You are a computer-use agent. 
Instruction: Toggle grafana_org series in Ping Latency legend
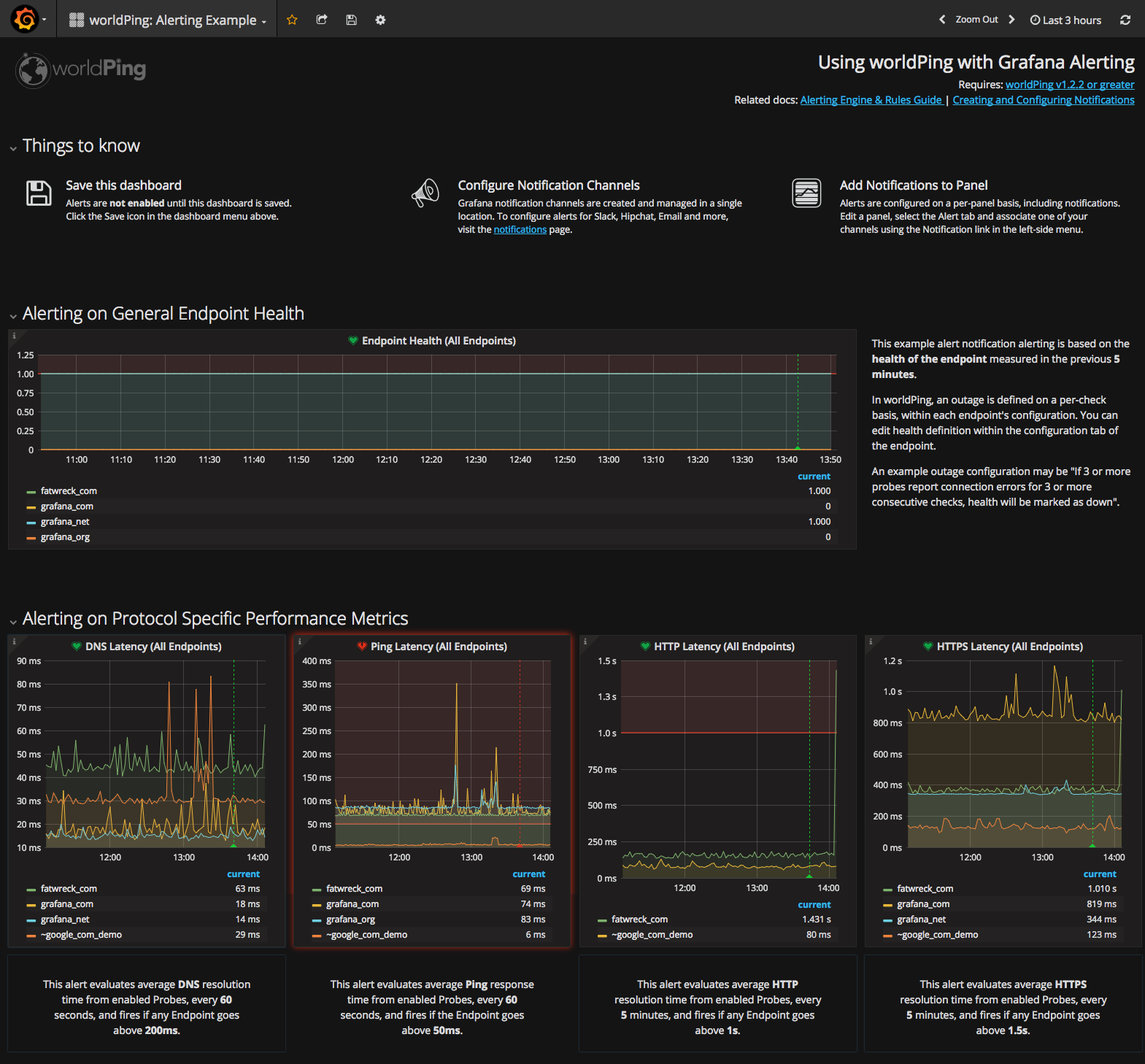pos(350,920)
